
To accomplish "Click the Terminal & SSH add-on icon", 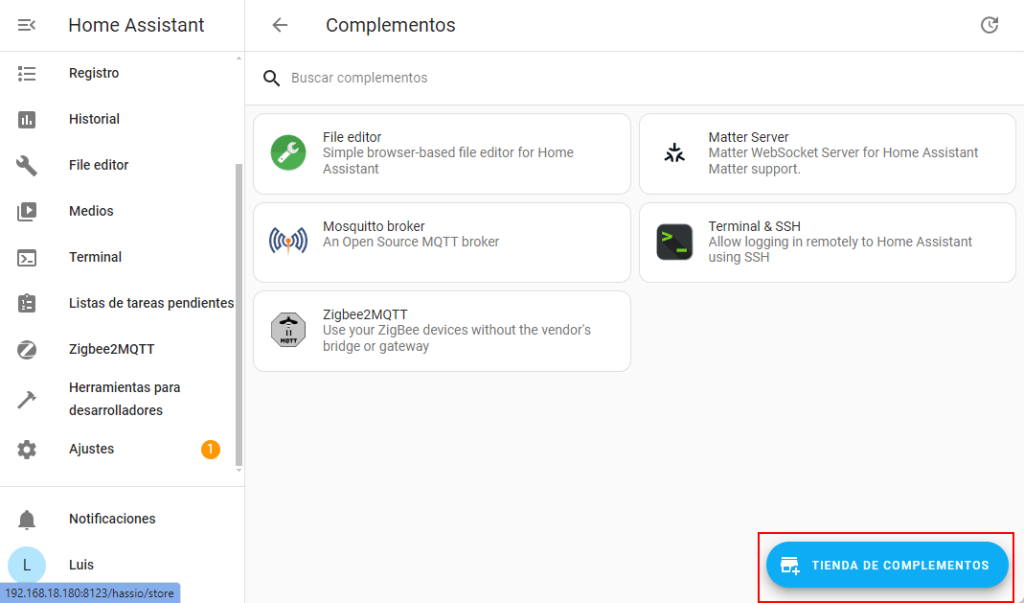I will [675, 242].
